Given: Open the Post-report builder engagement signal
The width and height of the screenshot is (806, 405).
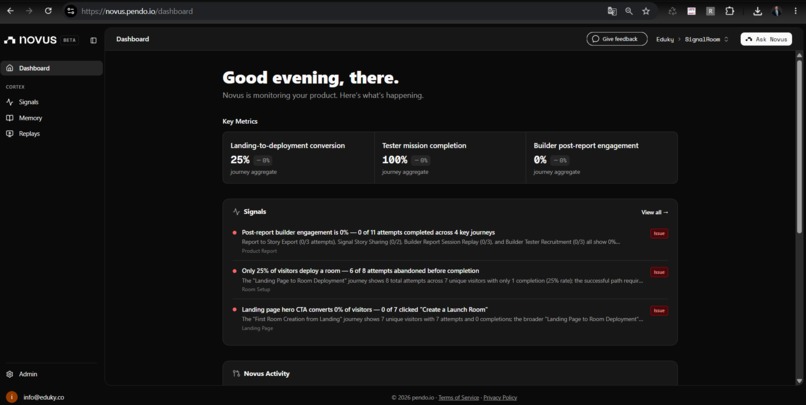Looking at the screenshot, I should 450,241.
